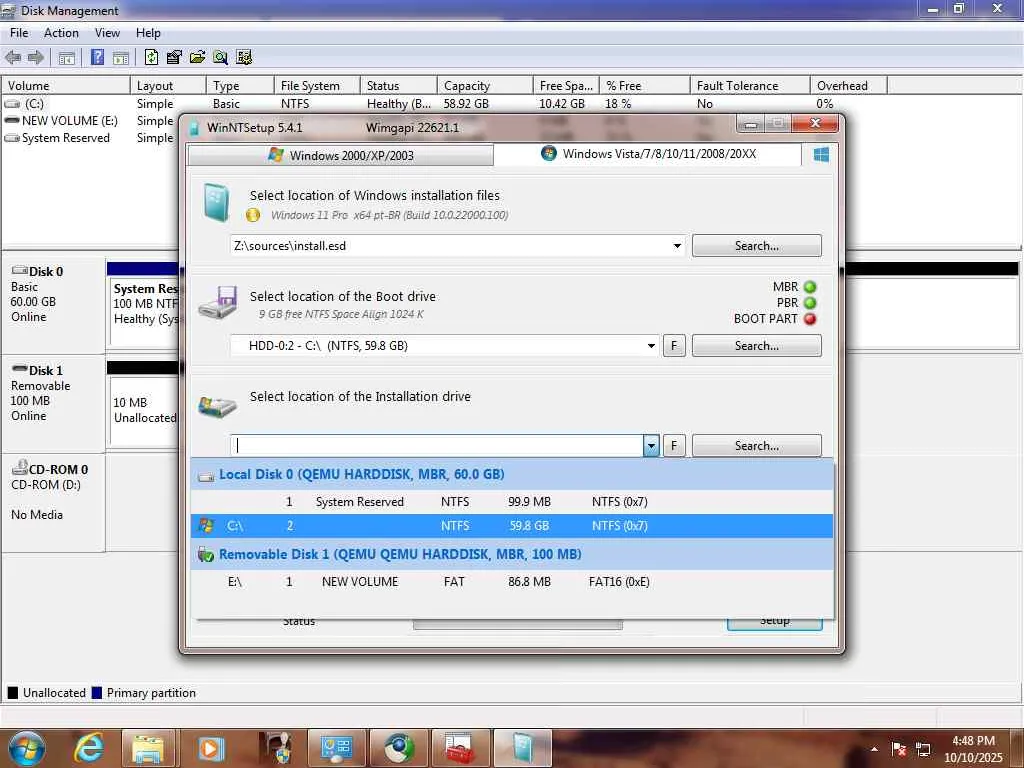The width and height of the screenshot is (1024, 768).
Task: Sort by the File System column header
Action: tap(316, 86)
